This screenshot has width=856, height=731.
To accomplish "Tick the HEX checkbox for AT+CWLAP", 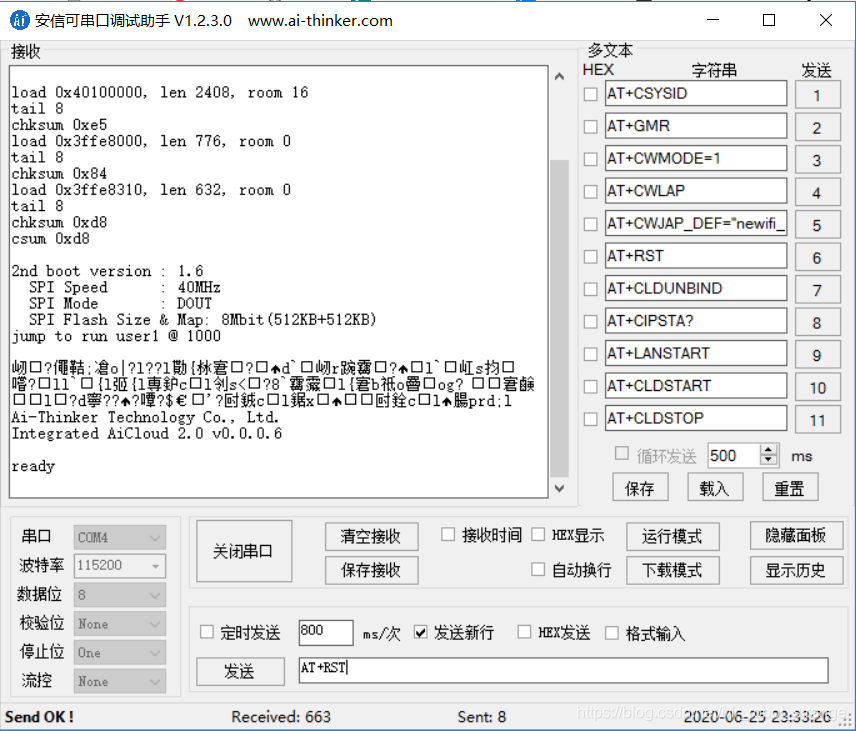I will (x=590, y=192).
